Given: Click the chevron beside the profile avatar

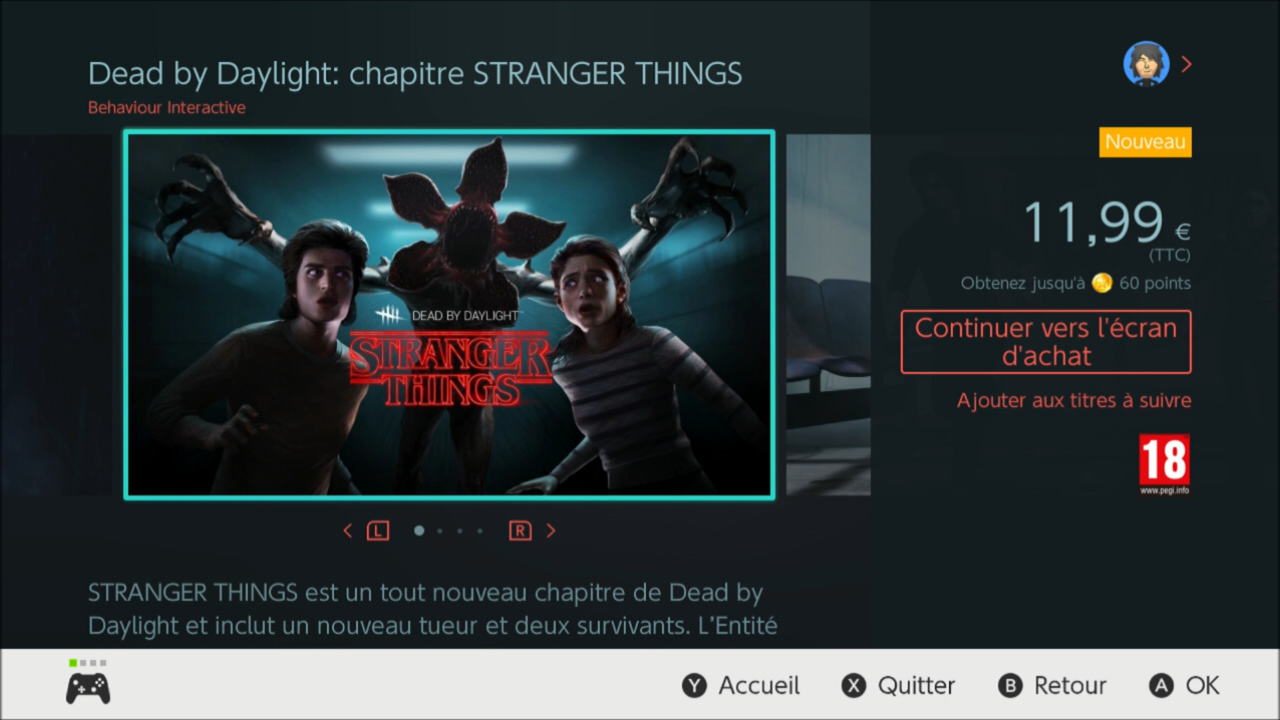Looking at the screenshot, I should tap(1186, 64).
